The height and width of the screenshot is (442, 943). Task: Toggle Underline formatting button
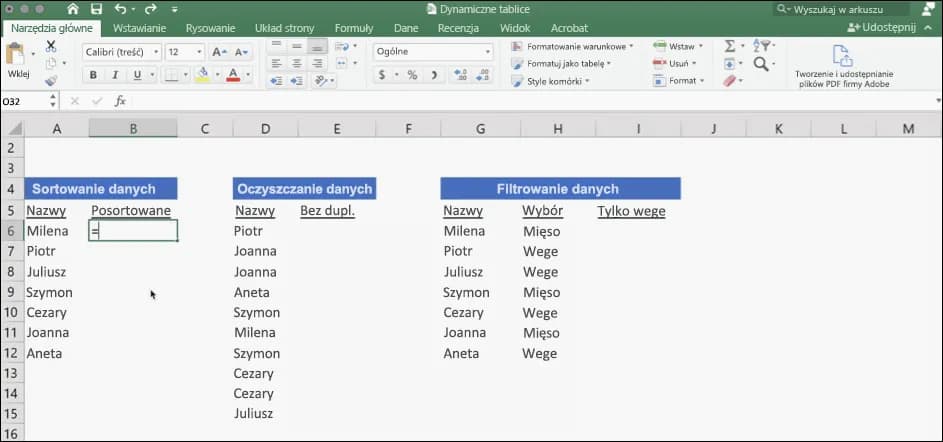138,75
